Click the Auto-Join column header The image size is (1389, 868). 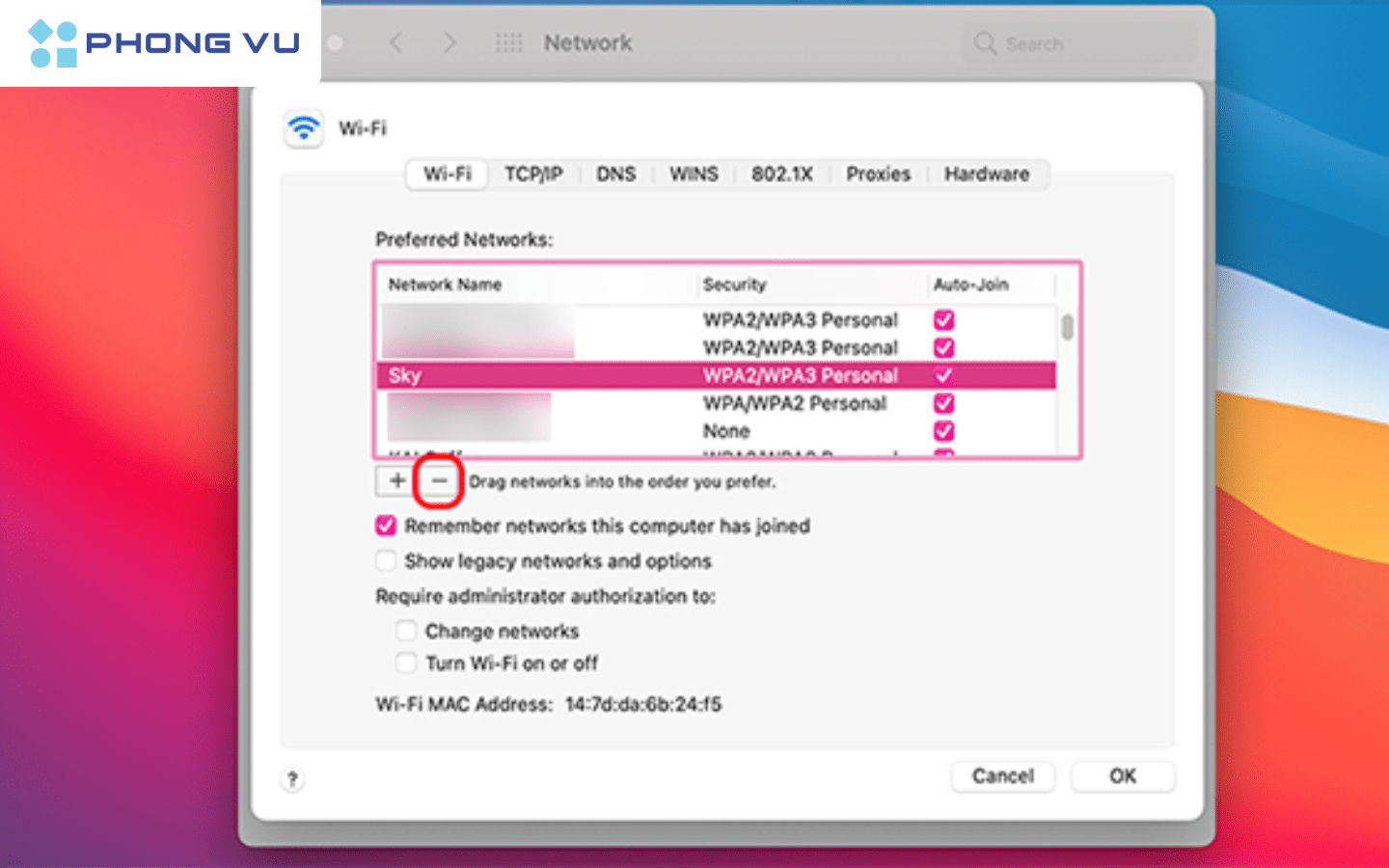[970, 285]
